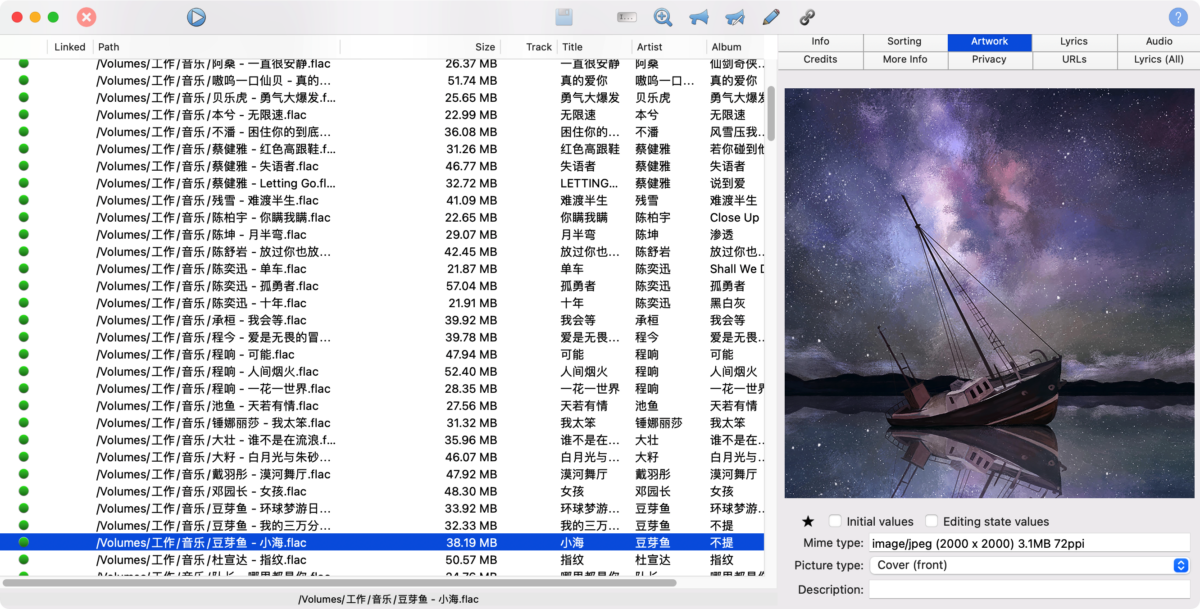Sort by the Artist column header

[669, 47]
